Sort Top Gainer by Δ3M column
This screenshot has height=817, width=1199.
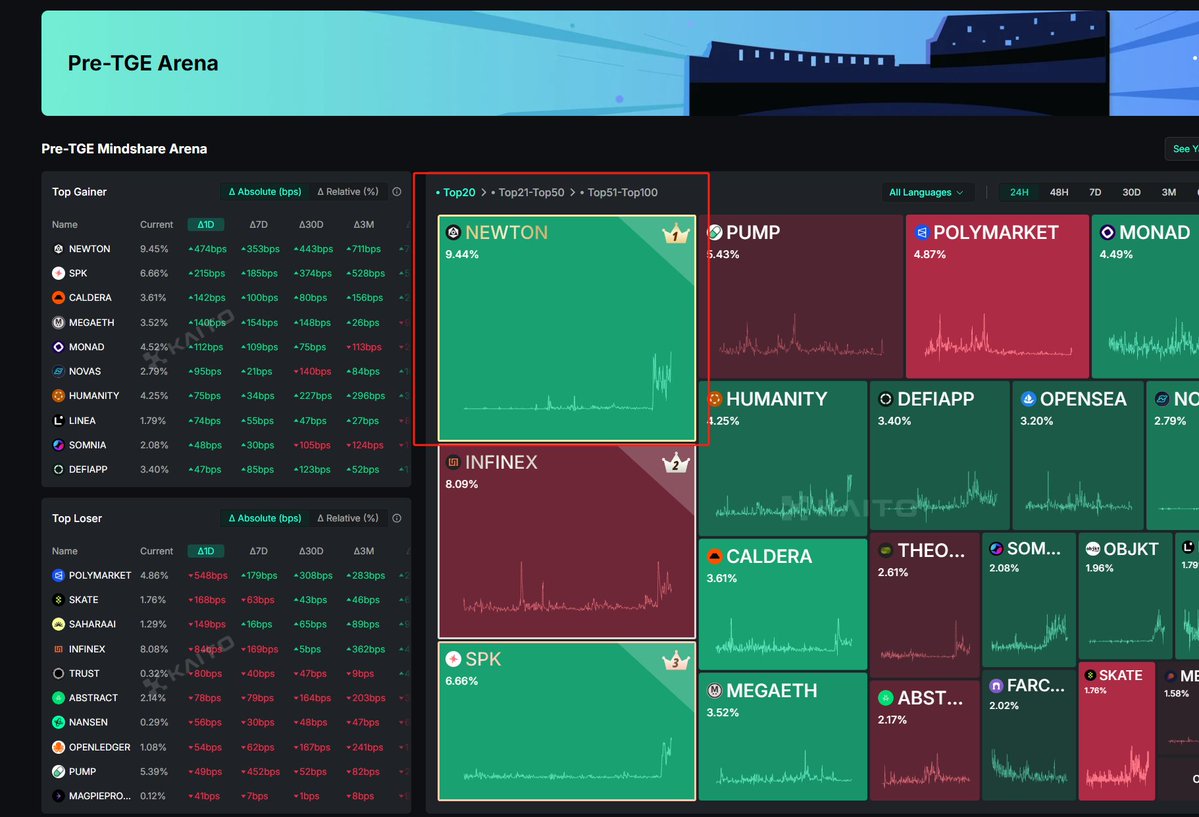pos(364,224)
